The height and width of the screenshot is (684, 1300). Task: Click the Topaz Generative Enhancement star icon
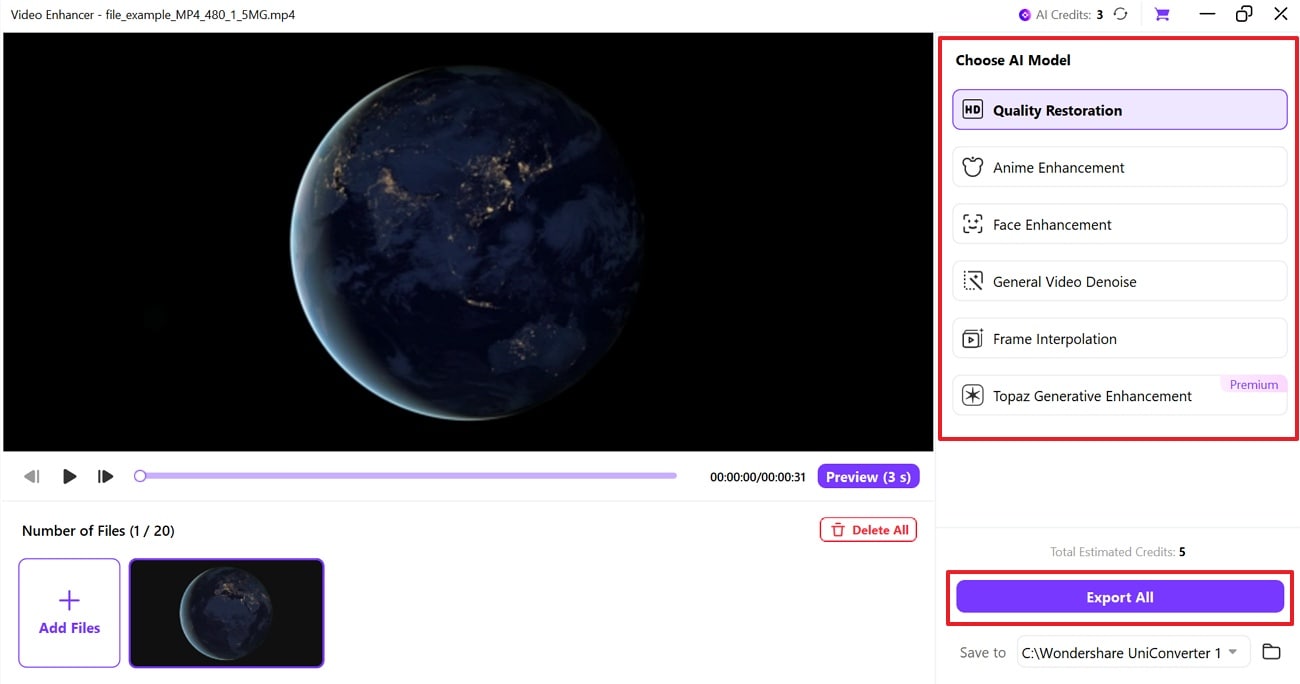(x=971, y=395)
